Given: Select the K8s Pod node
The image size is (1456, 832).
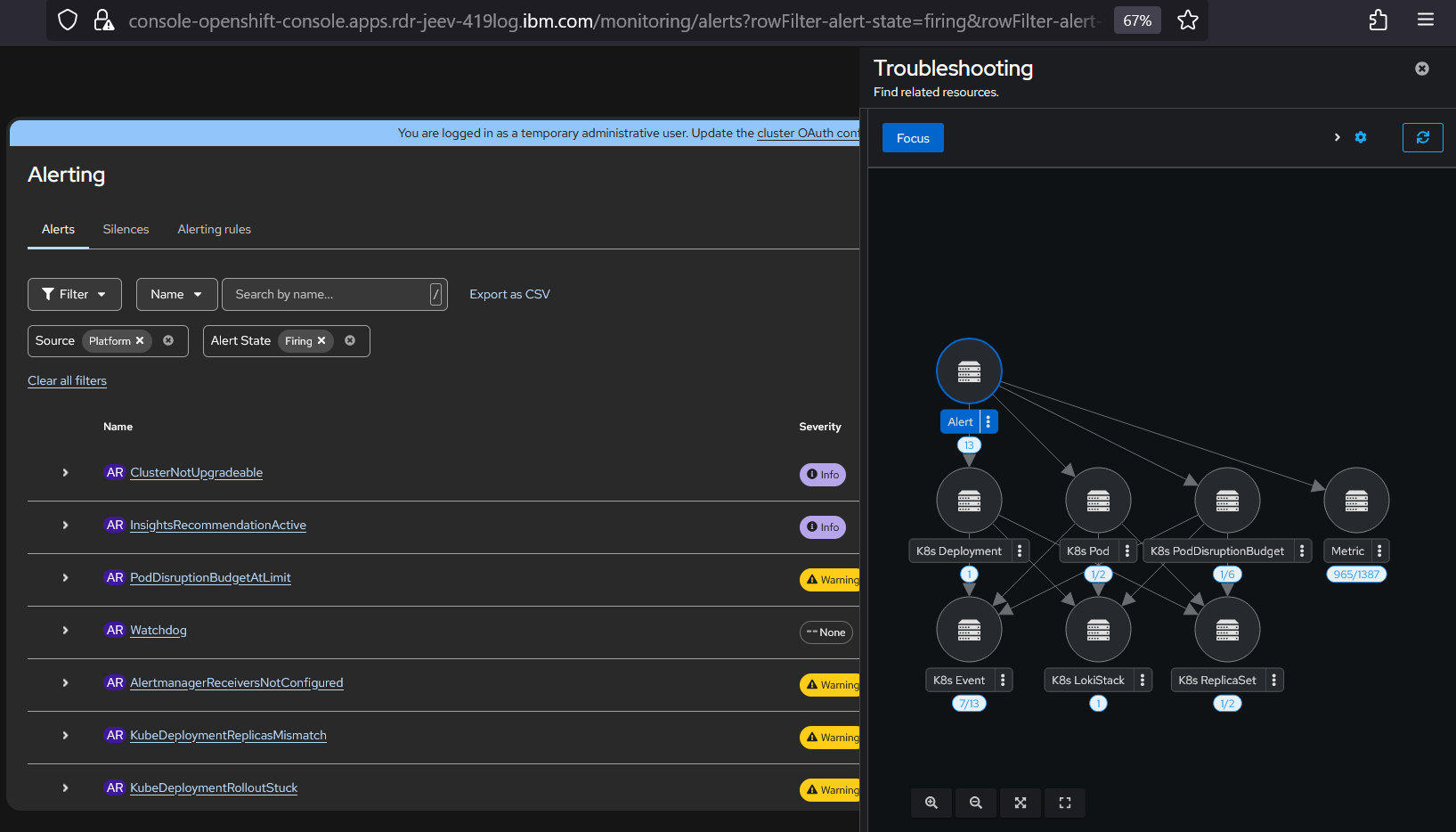Looking at the screenshot, I should [1098, 501].
